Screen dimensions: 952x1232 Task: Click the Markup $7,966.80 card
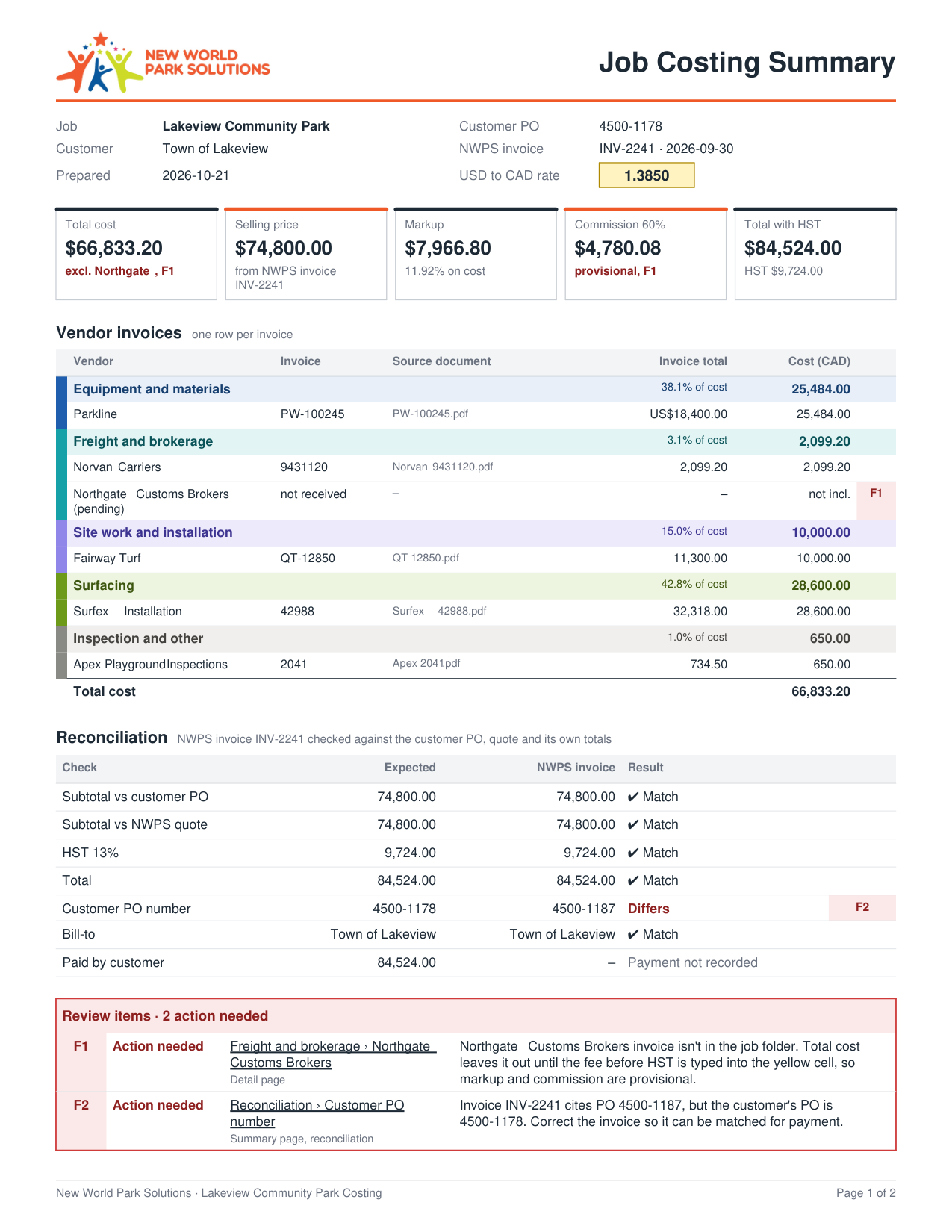point(476,254)
